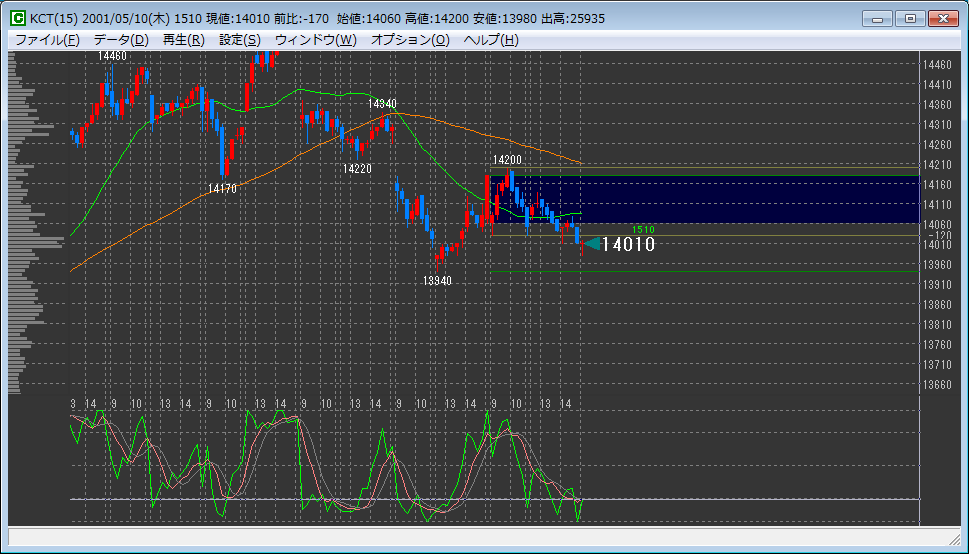
Task: Open the 再生(R) playback menu
Action: (x=183, y=40)
